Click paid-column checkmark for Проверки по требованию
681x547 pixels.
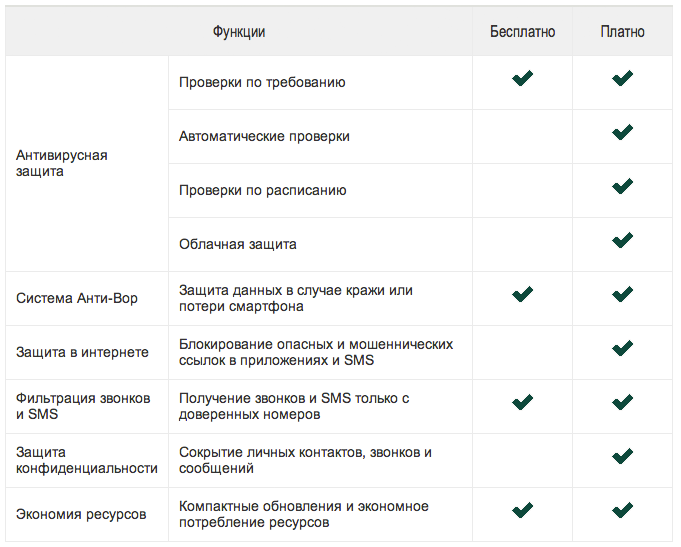pyautogui.click(x=622, y=78)
